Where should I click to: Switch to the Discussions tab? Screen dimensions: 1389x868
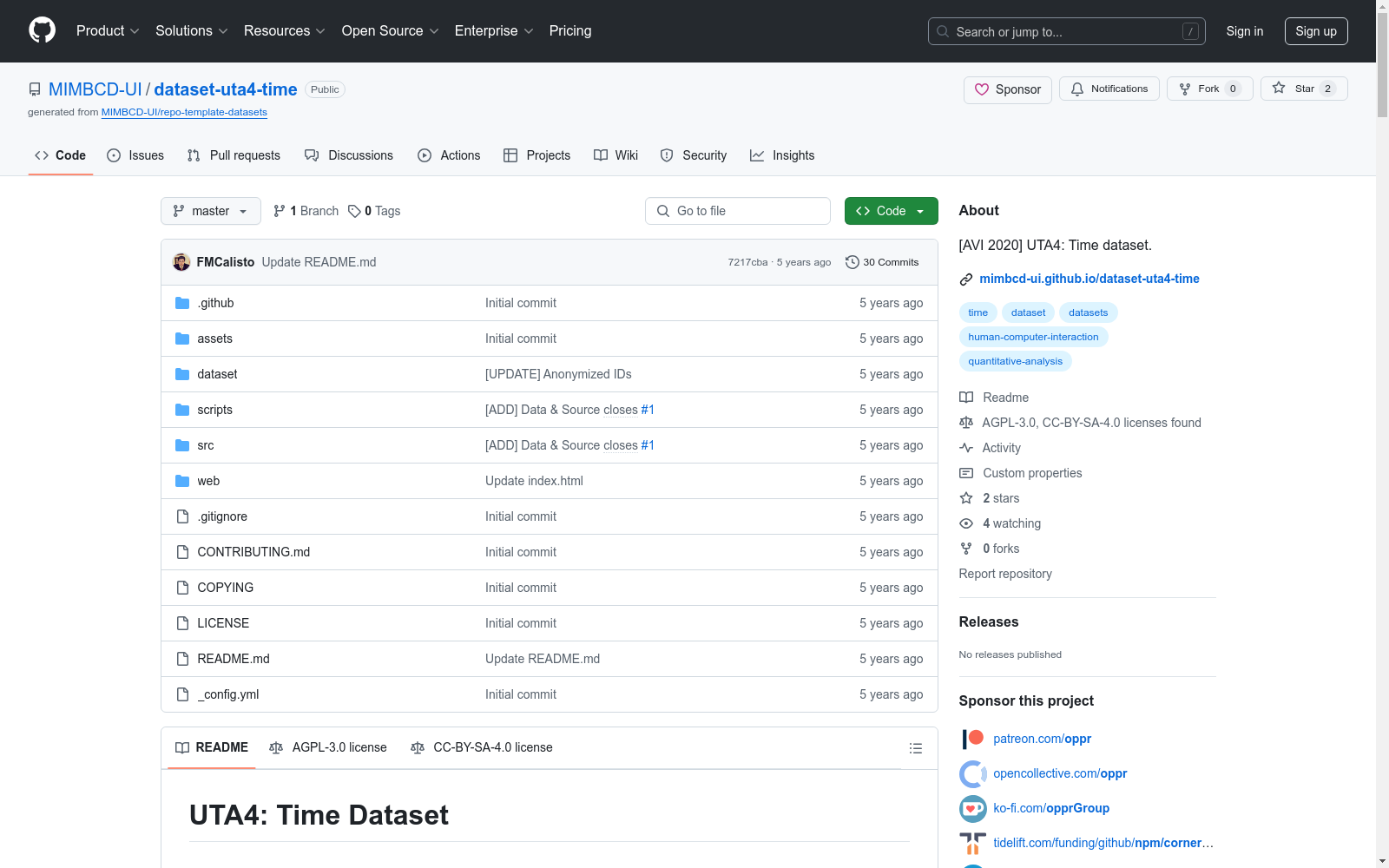click(349, 155)
